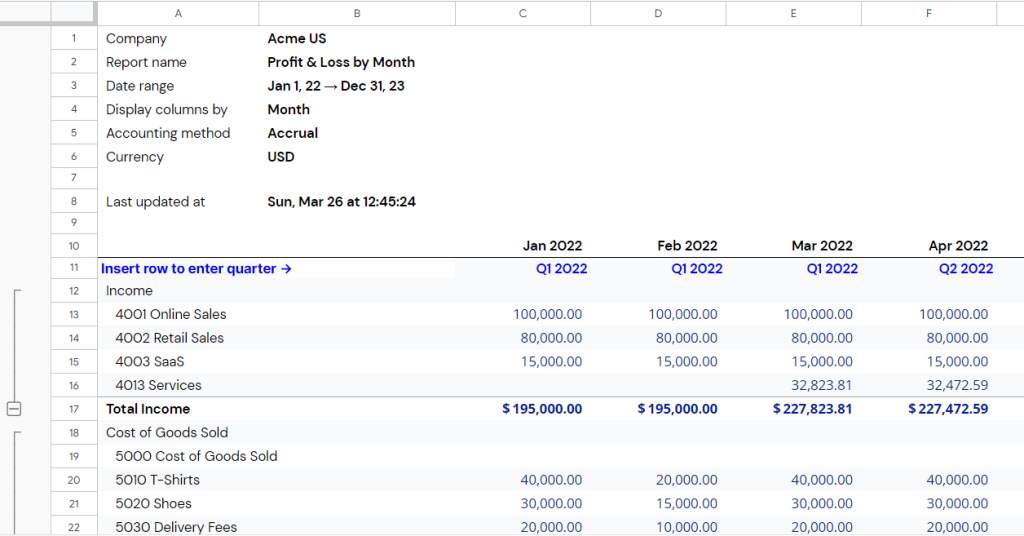The width and height of the screenshot is (1024, 536).
Task: Click 'Insert row to enter quarter →' cell
Action: pyautogui.click(x=196, y=268)
